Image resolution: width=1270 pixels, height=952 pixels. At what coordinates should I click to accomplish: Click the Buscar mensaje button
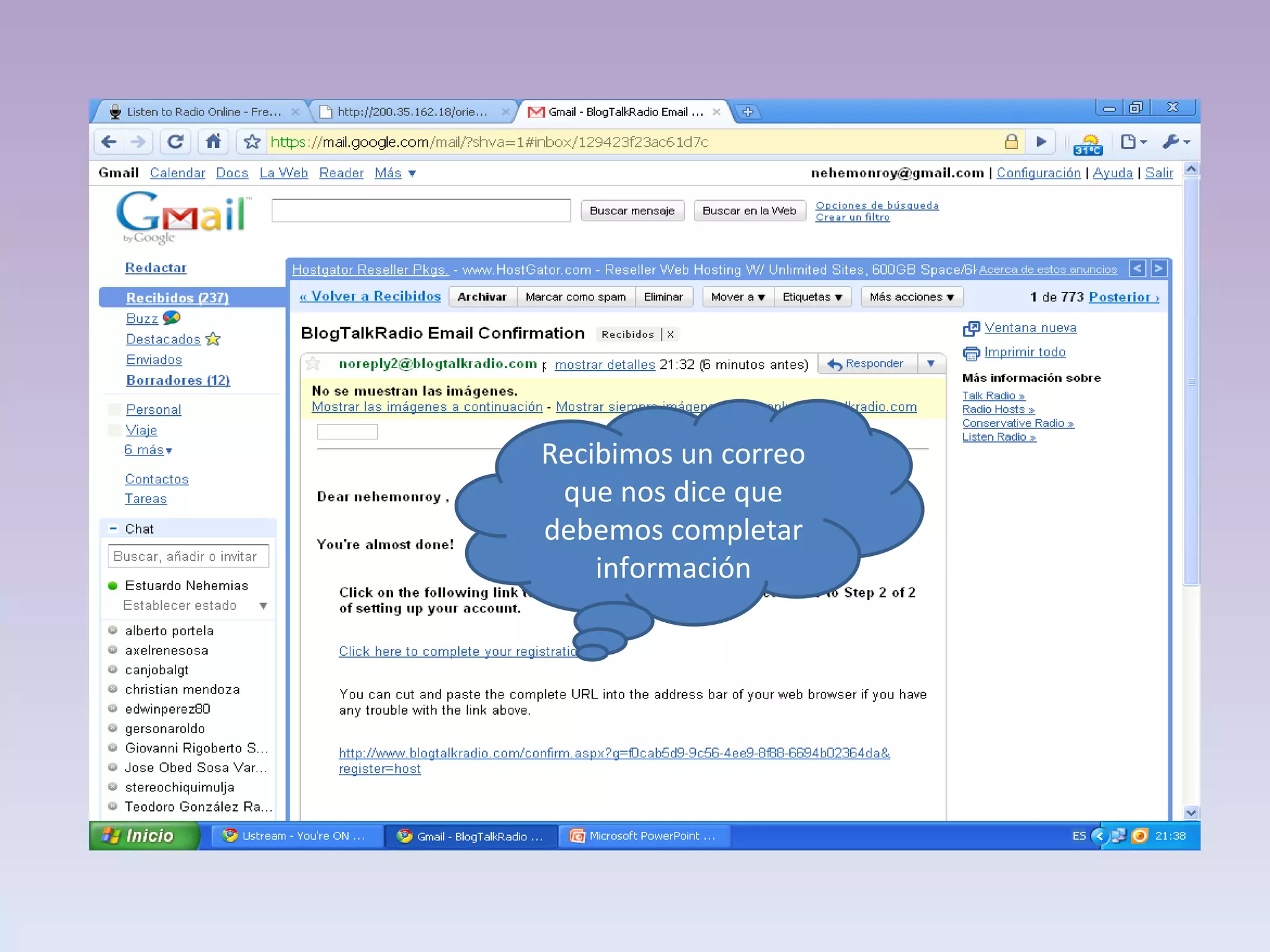[632, 211]
